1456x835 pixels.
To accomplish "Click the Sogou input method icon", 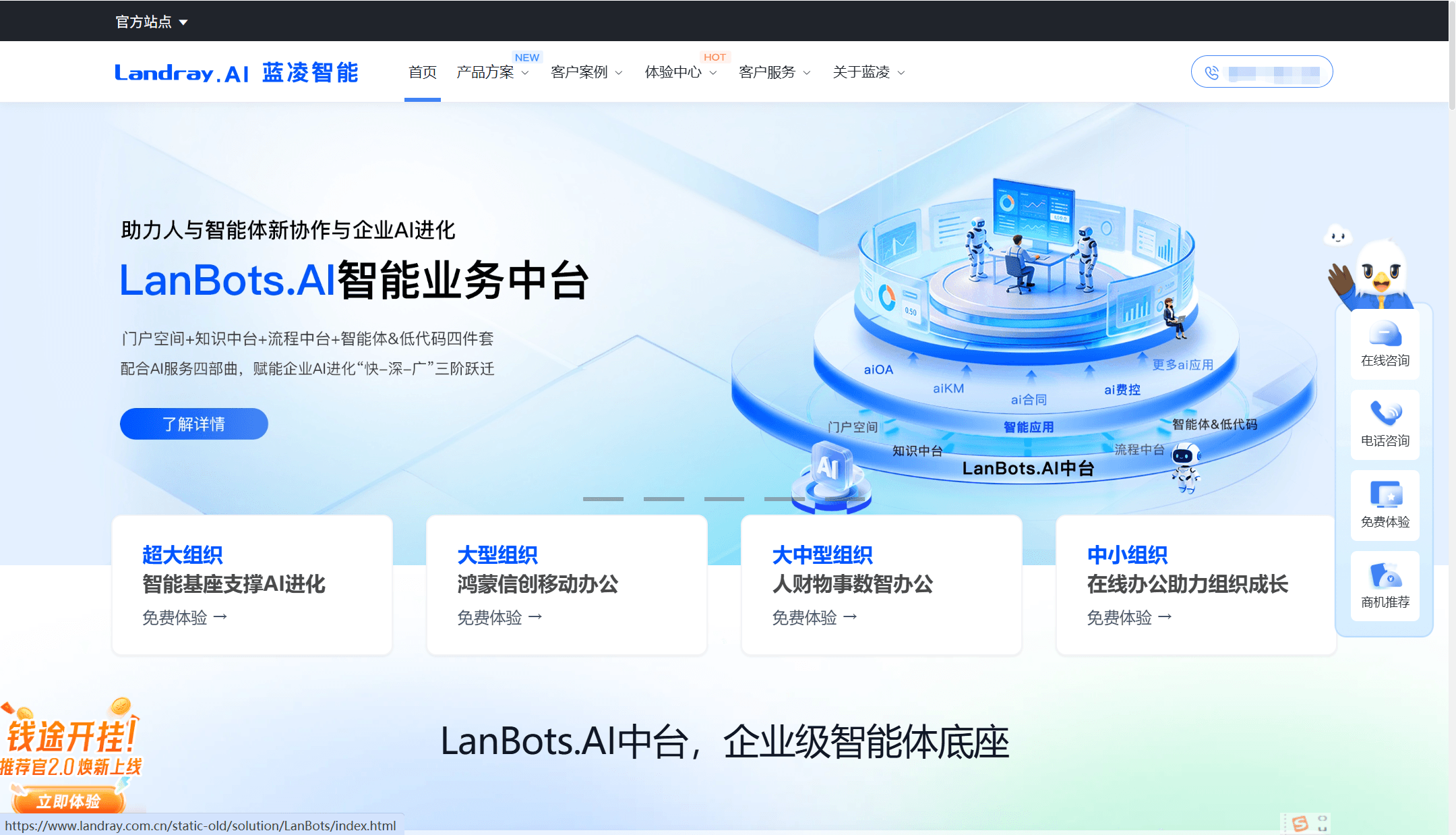I will coord(1300,823).
